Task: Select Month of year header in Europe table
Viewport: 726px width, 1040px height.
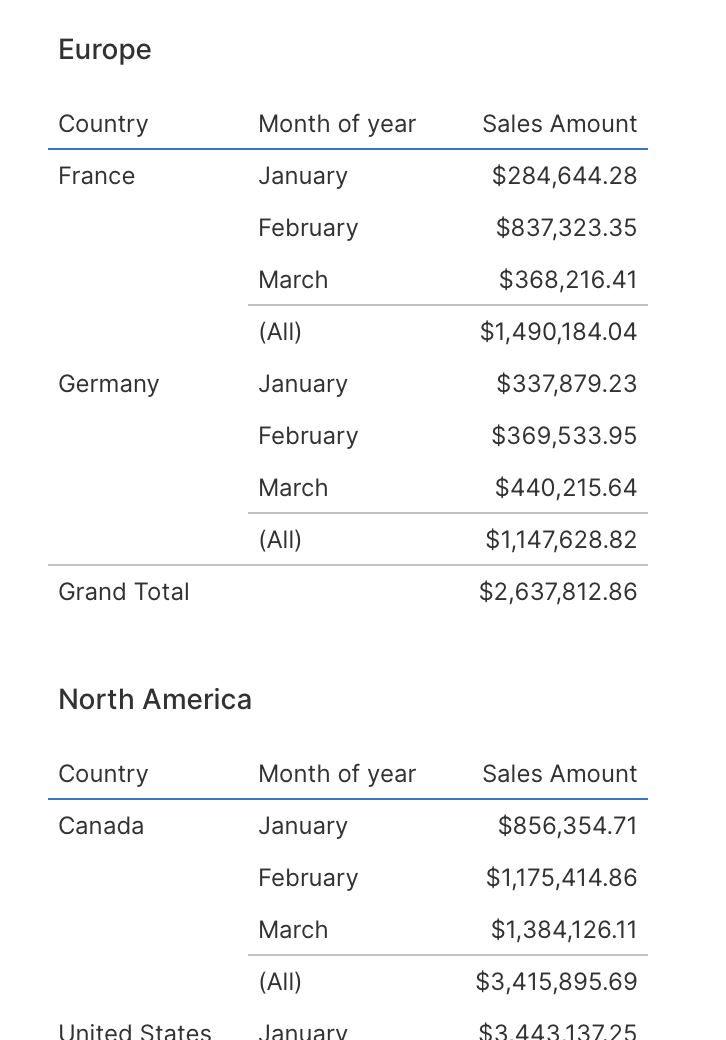Action: [337, 124]
